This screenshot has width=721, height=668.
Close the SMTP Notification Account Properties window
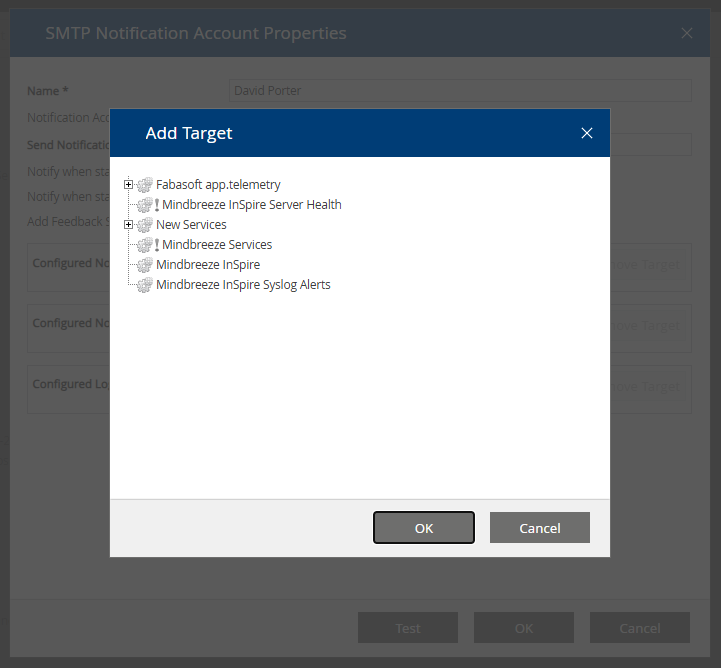coord(687,33)
